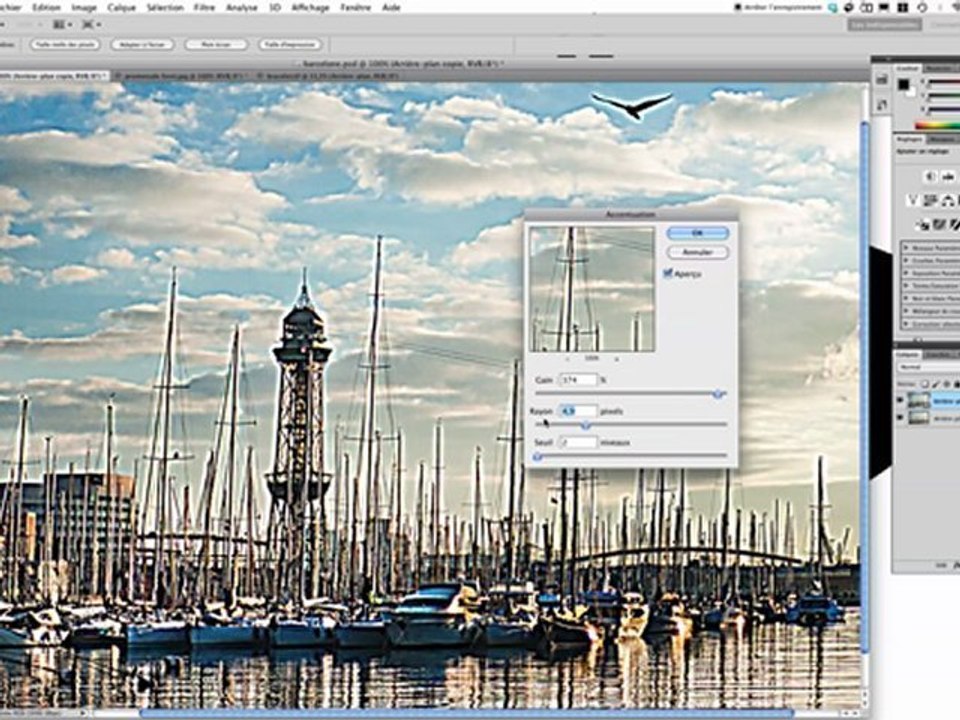Click 'Taille réelle des pixels' button
Viewport: 960px width, 720px height.
coord(65,45)
